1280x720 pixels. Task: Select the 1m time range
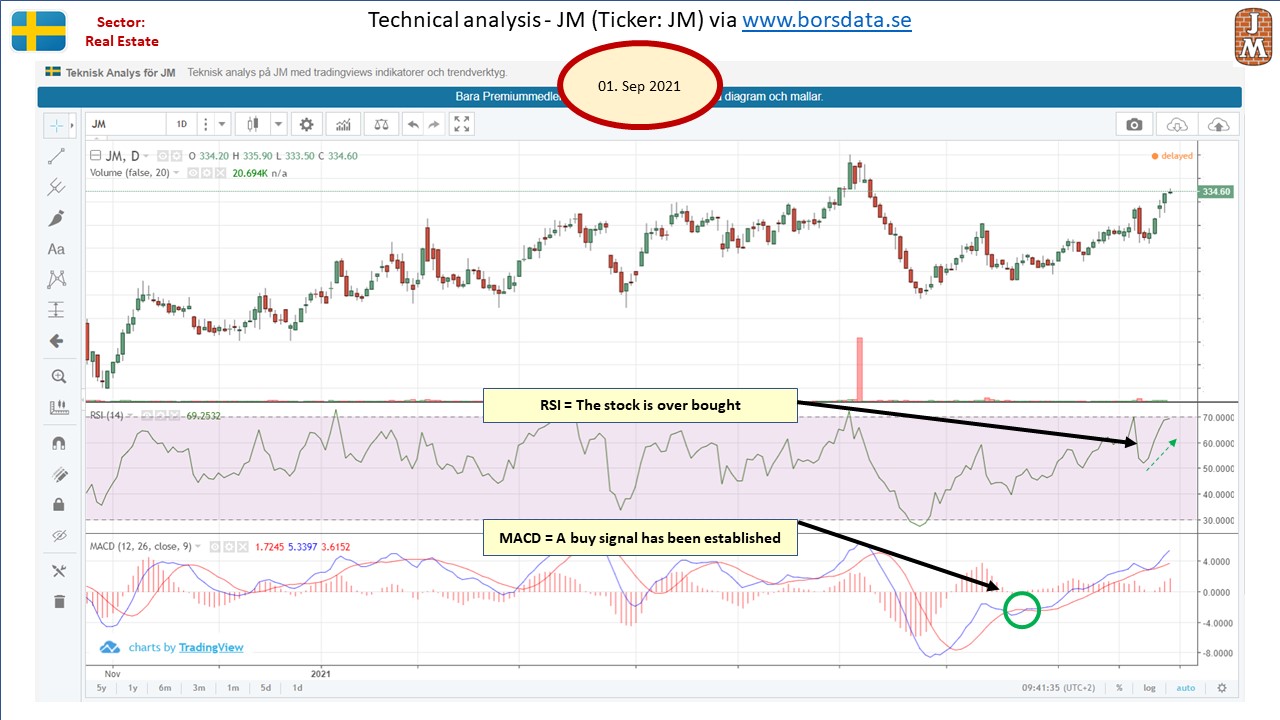232,688
